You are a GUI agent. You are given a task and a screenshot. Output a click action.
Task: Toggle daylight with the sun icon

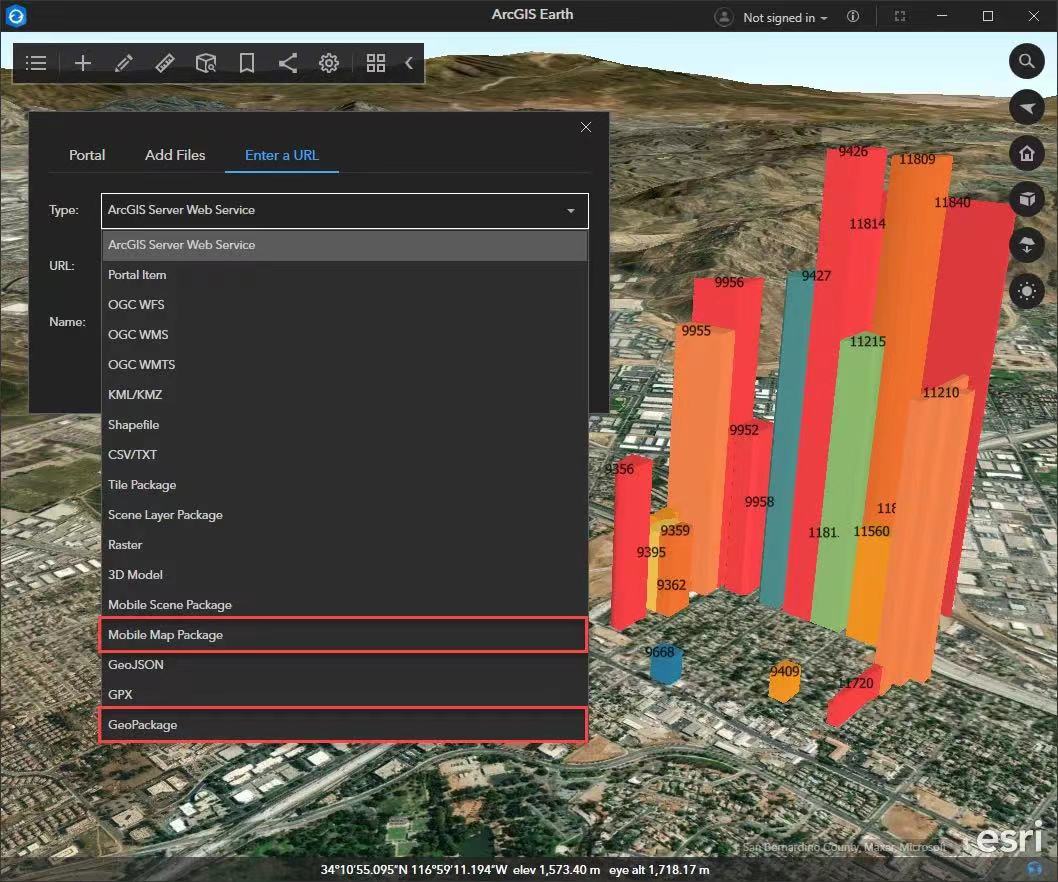coord(1027,291)
